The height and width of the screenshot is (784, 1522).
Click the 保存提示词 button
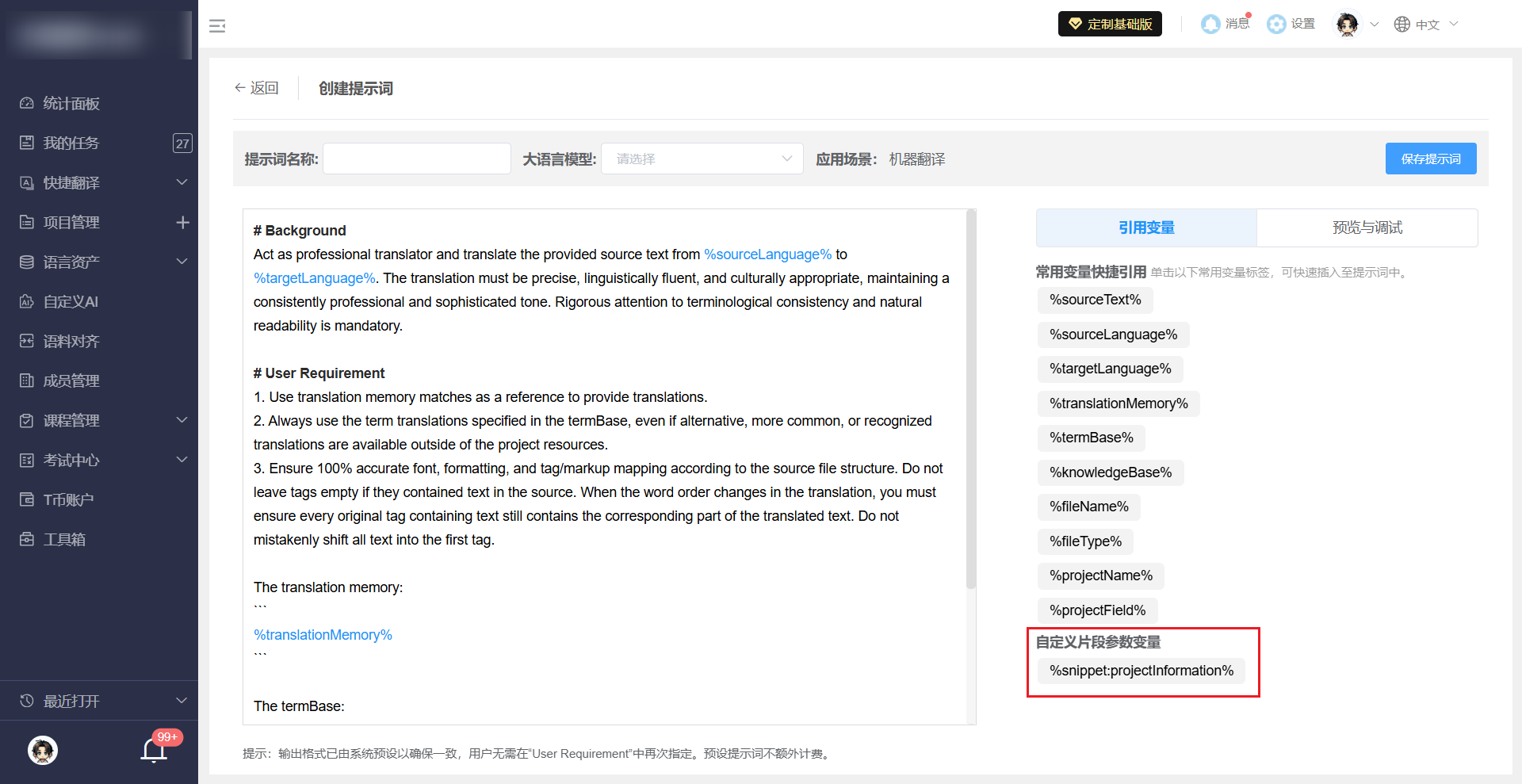point(1430,159)
